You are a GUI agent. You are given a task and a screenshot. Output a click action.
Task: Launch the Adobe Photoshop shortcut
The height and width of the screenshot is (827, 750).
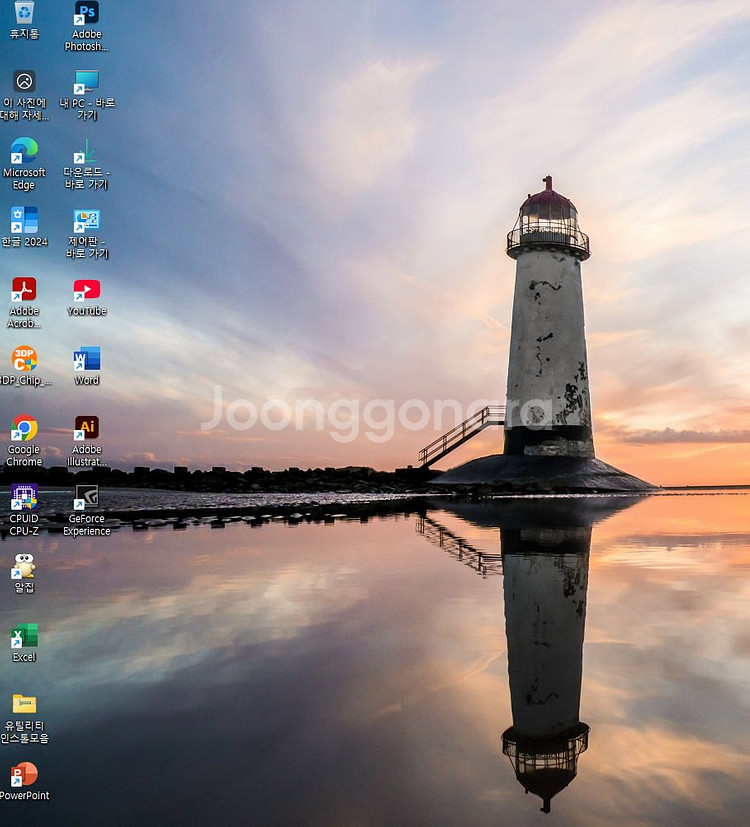click(x=87, y=14)
